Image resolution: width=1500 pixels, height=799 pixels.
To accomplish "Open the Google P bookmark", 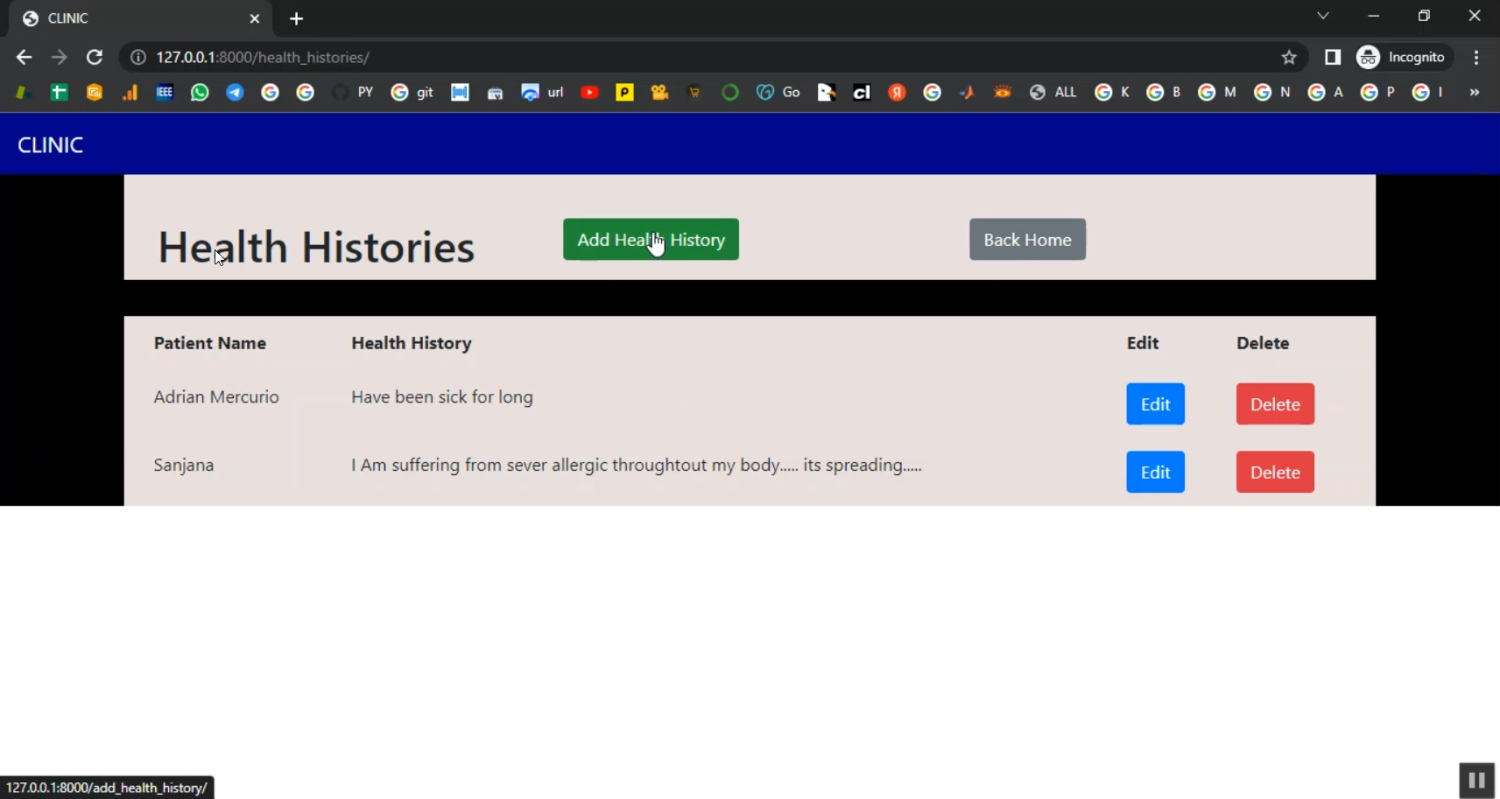I will tap(1378, 92).
